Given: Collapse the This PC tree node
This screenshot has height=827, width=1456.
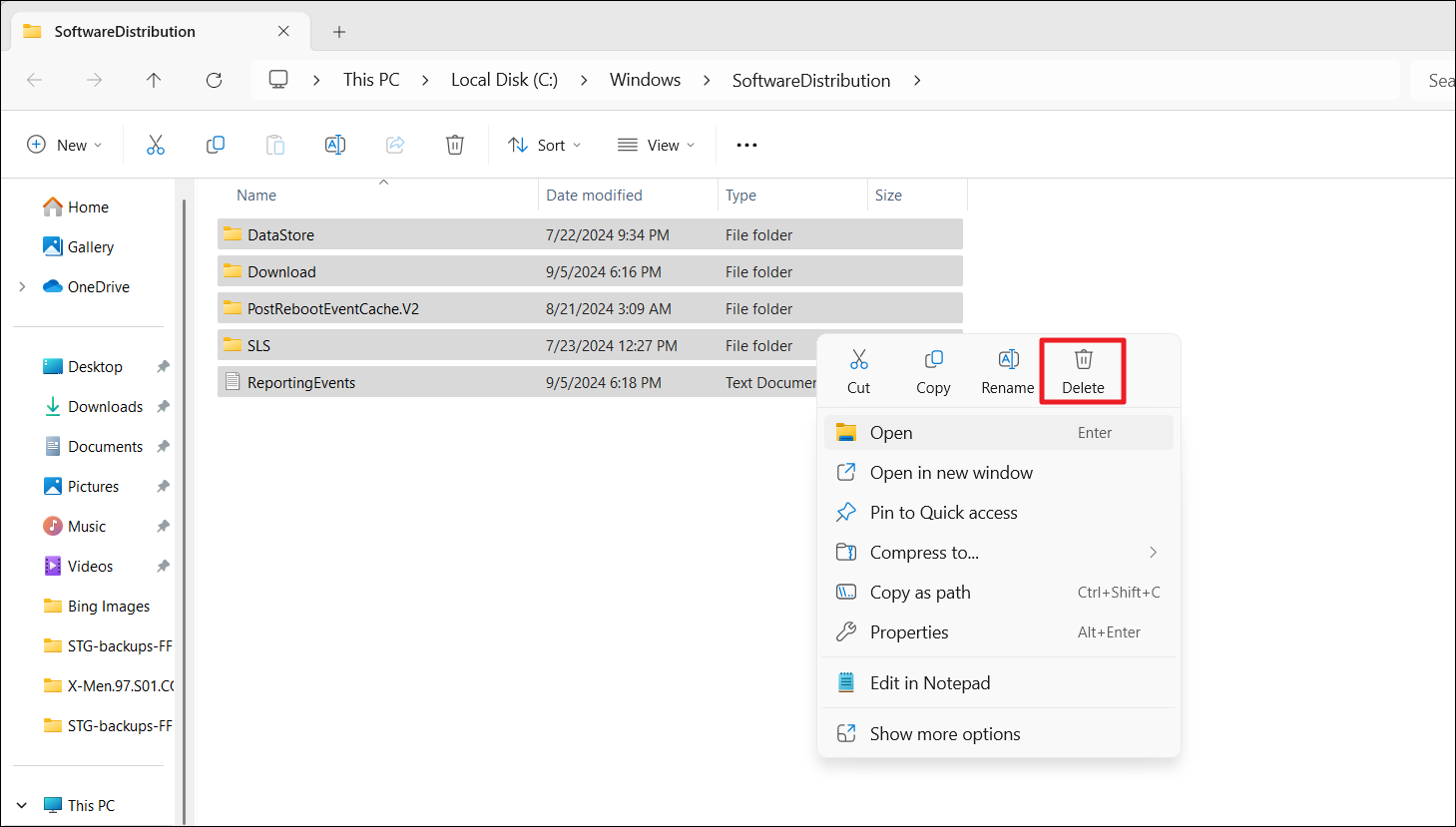Looking at the screenshot, I should point(22,806).
